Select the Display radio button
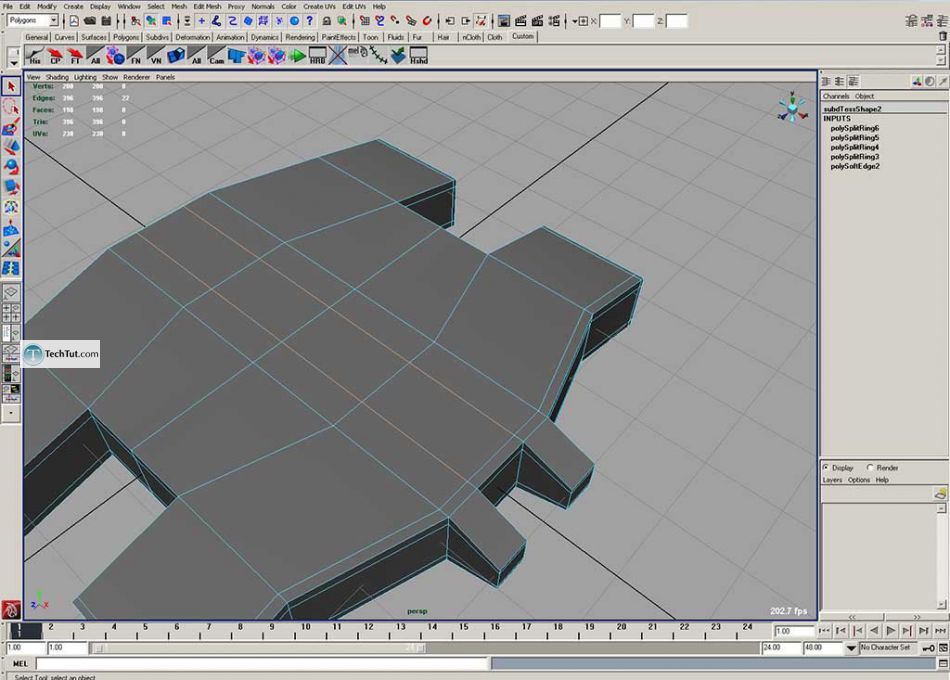Image resolution: width=950 pixels, height=680 pixels. (x=826, y=467)
